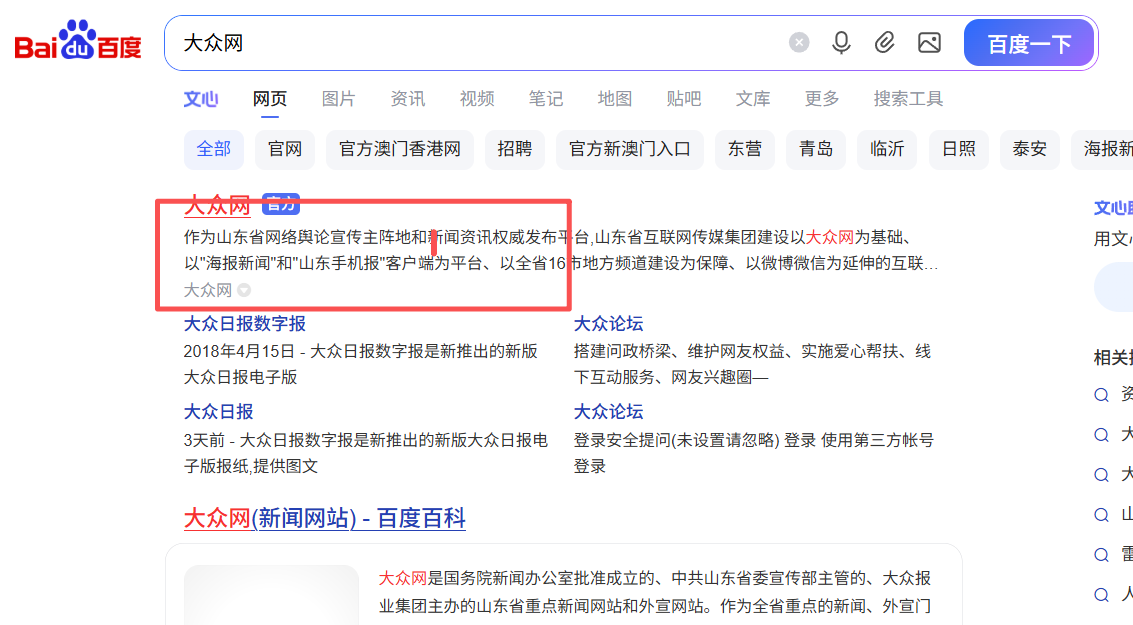This screenshot has width=1133, height=625.
Task: Click the Baidu logo
Action: (78, 42)
